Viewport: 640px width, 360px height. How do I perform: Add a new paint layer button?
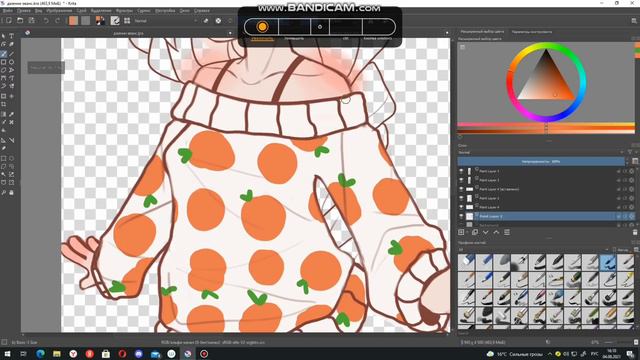pyautogui.click(x=461, y=232)
